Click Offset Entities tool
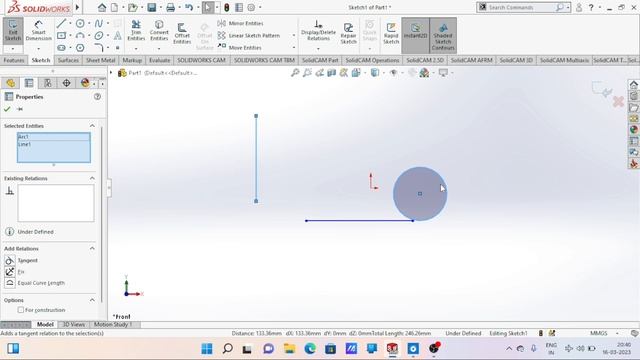640x360 pixels. (x=182, y=33)
